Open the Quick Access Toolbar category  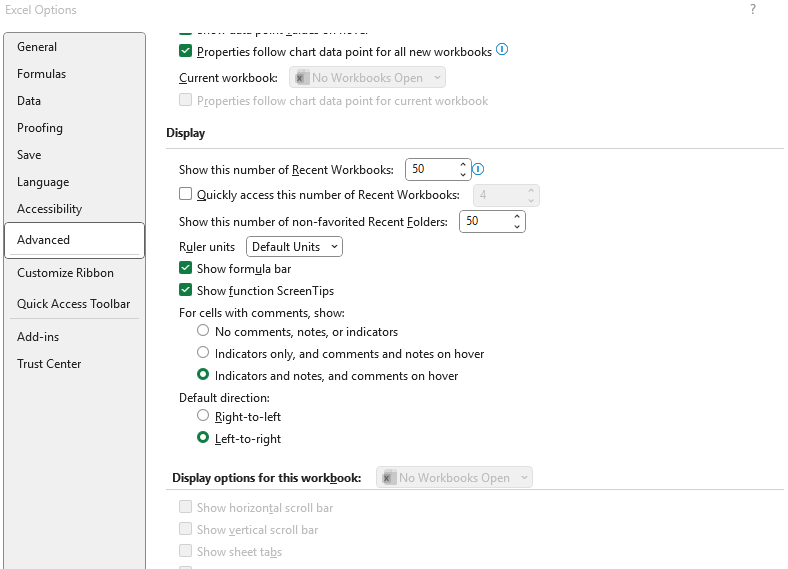(x=74, y=304)
